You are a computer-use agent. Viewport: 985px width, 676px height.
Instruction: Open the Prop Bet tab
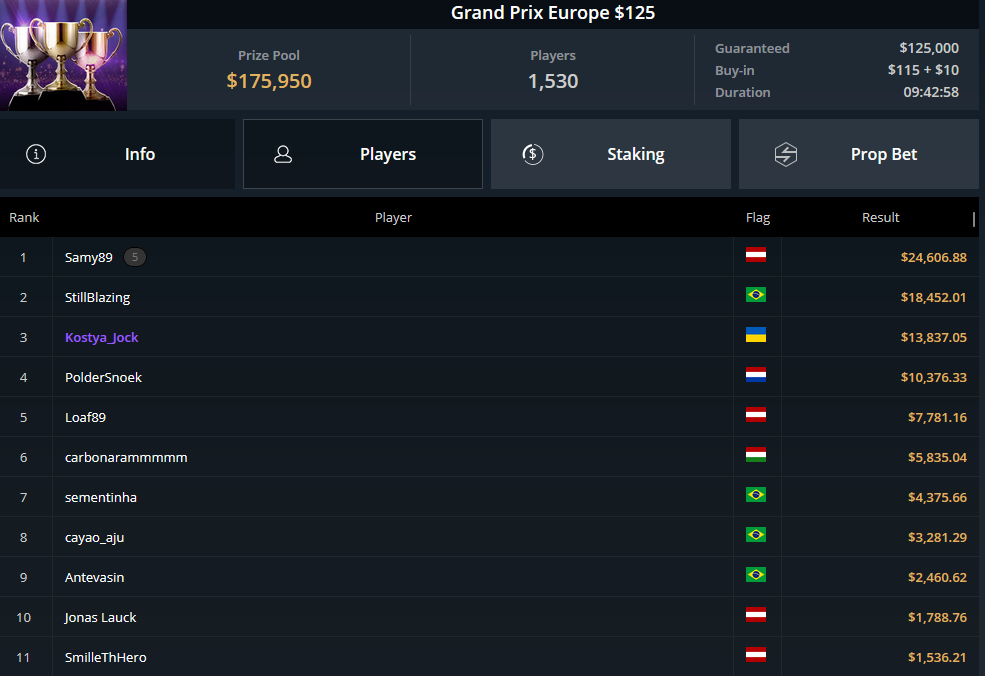tap(859, 154)
